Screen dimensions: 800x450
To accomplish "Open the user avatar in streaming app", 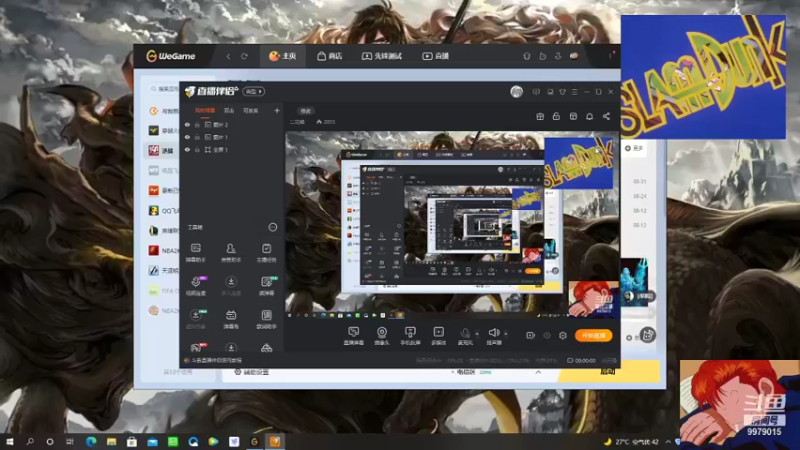I will 516,92.
